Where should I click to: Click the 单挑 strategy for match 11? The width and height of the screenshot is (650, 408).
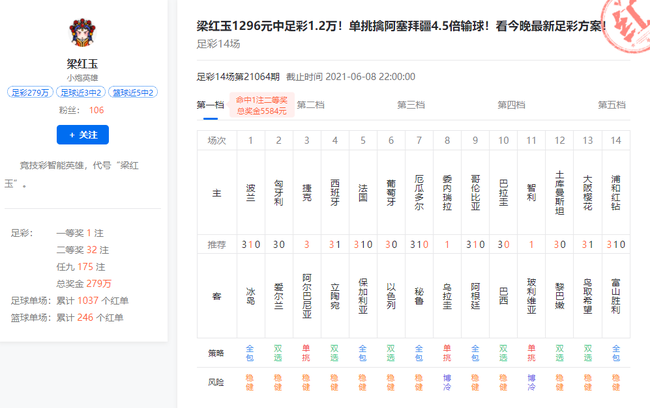point(531,353)
